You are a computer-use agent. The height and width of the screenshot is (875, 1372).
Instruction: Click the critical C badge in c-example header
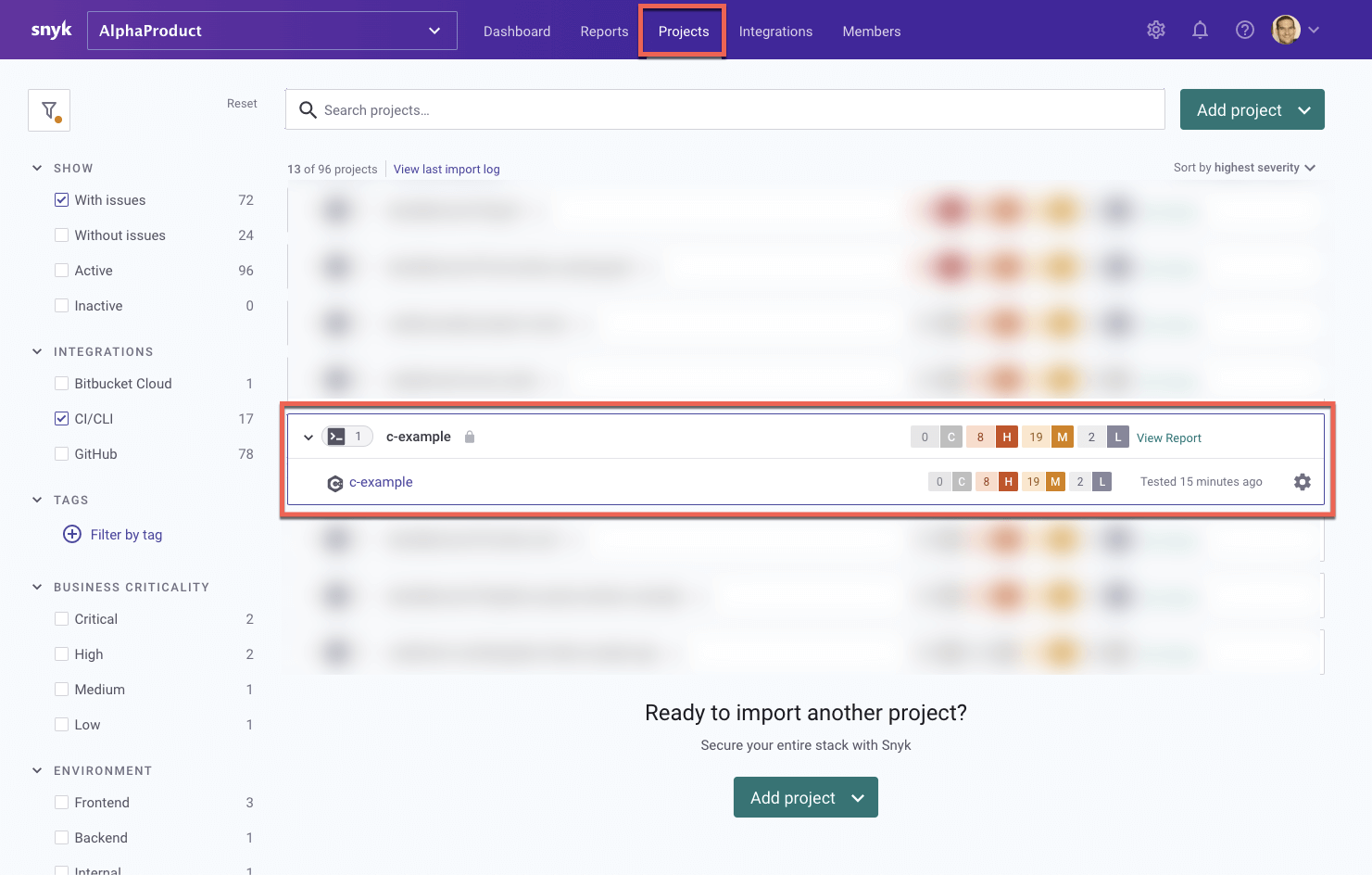[951, 437]
